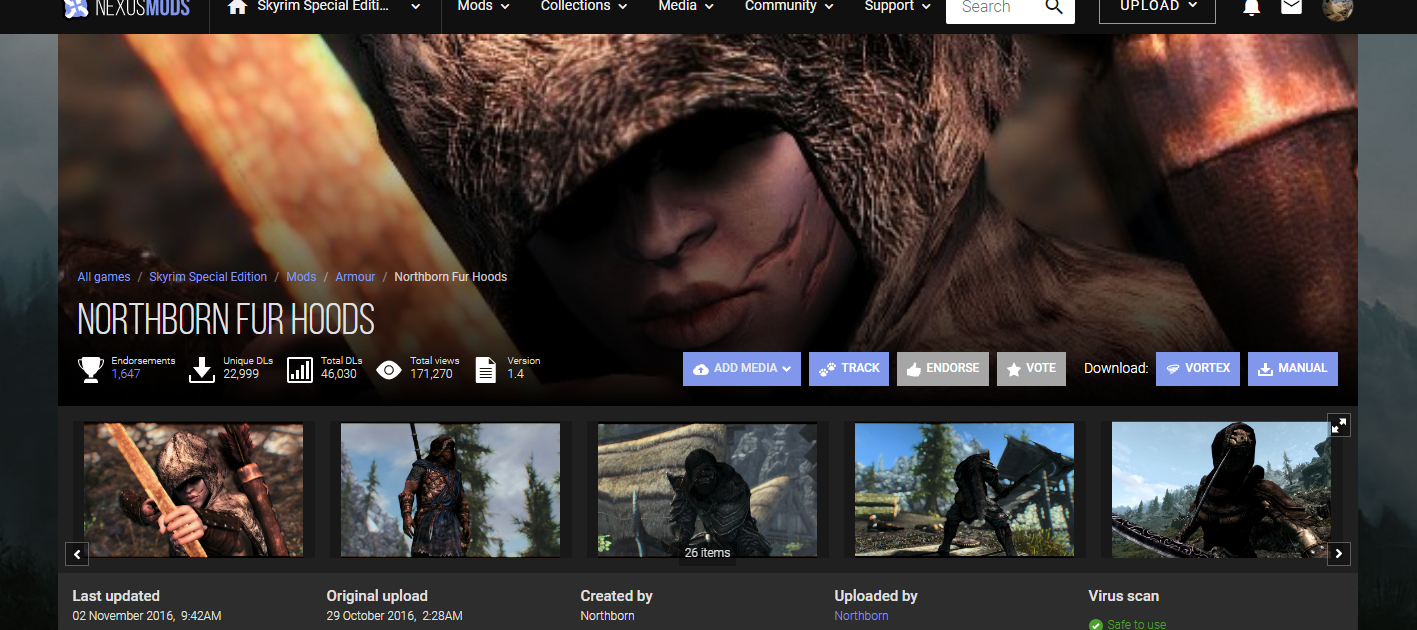Click the VOTE button
Viewport: 1417px width, 630px height.
click(x=1031, y=368)
